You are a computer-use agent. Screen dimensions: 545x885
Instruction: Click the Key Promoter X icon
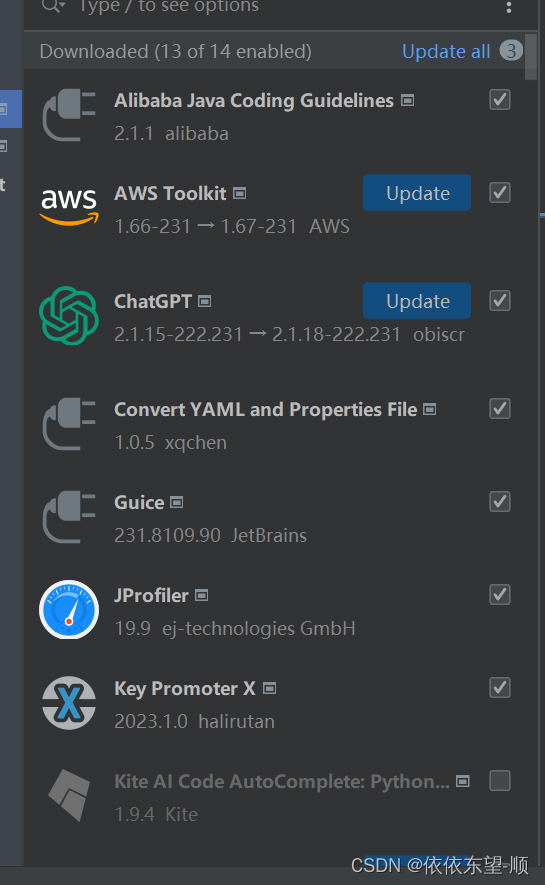click(x=69, y=703)
